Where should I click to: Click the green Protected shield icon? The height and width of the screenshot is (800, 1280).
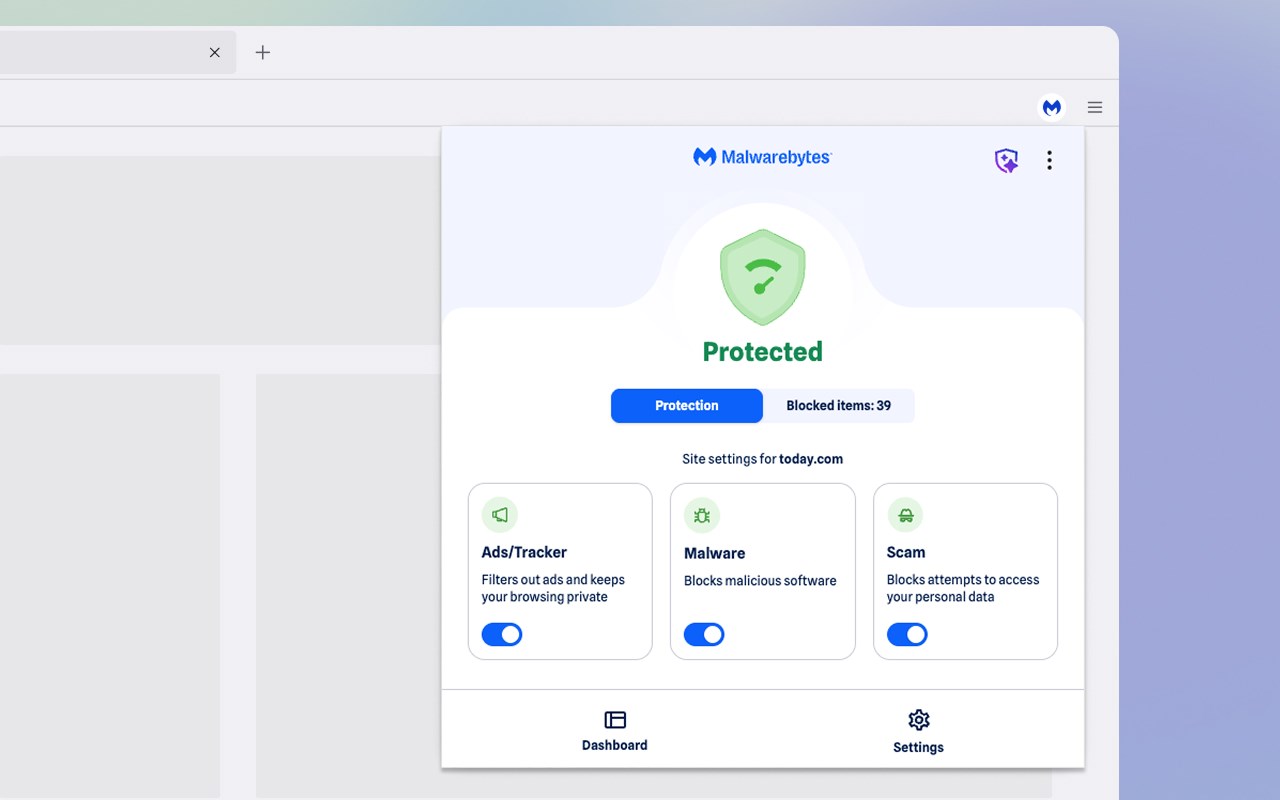click(x=762, y=277)
